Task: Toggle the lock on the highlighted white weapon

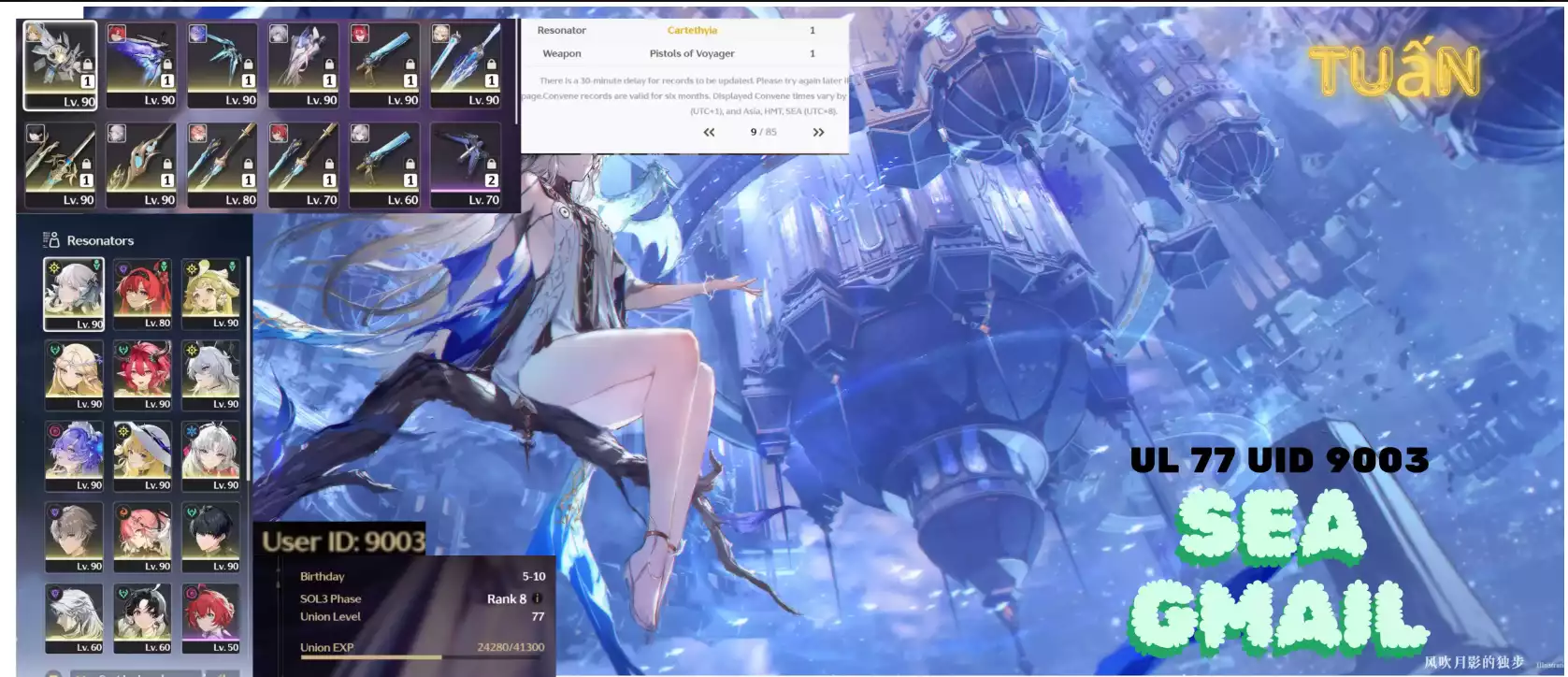Action: tap(87, 65)
